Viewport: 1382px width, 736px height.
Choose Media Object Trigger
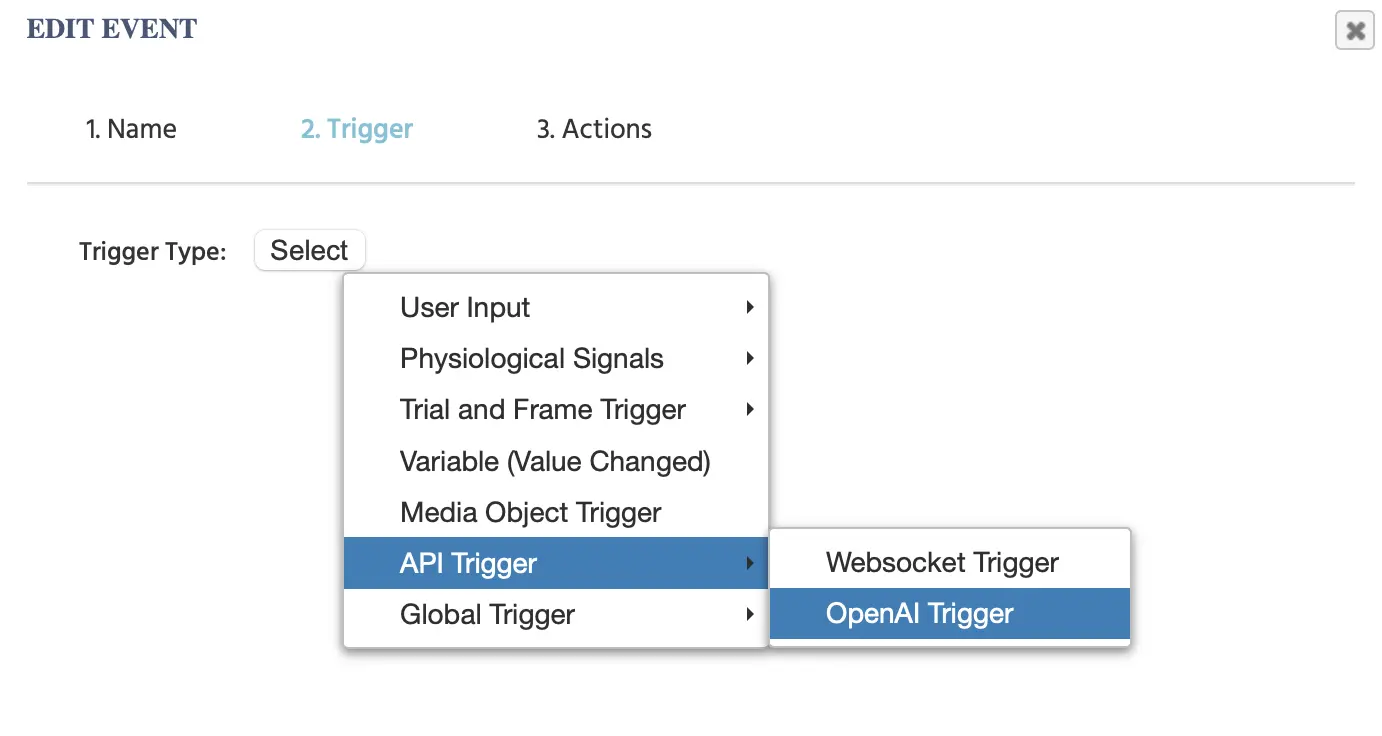(x=530, y=513)
